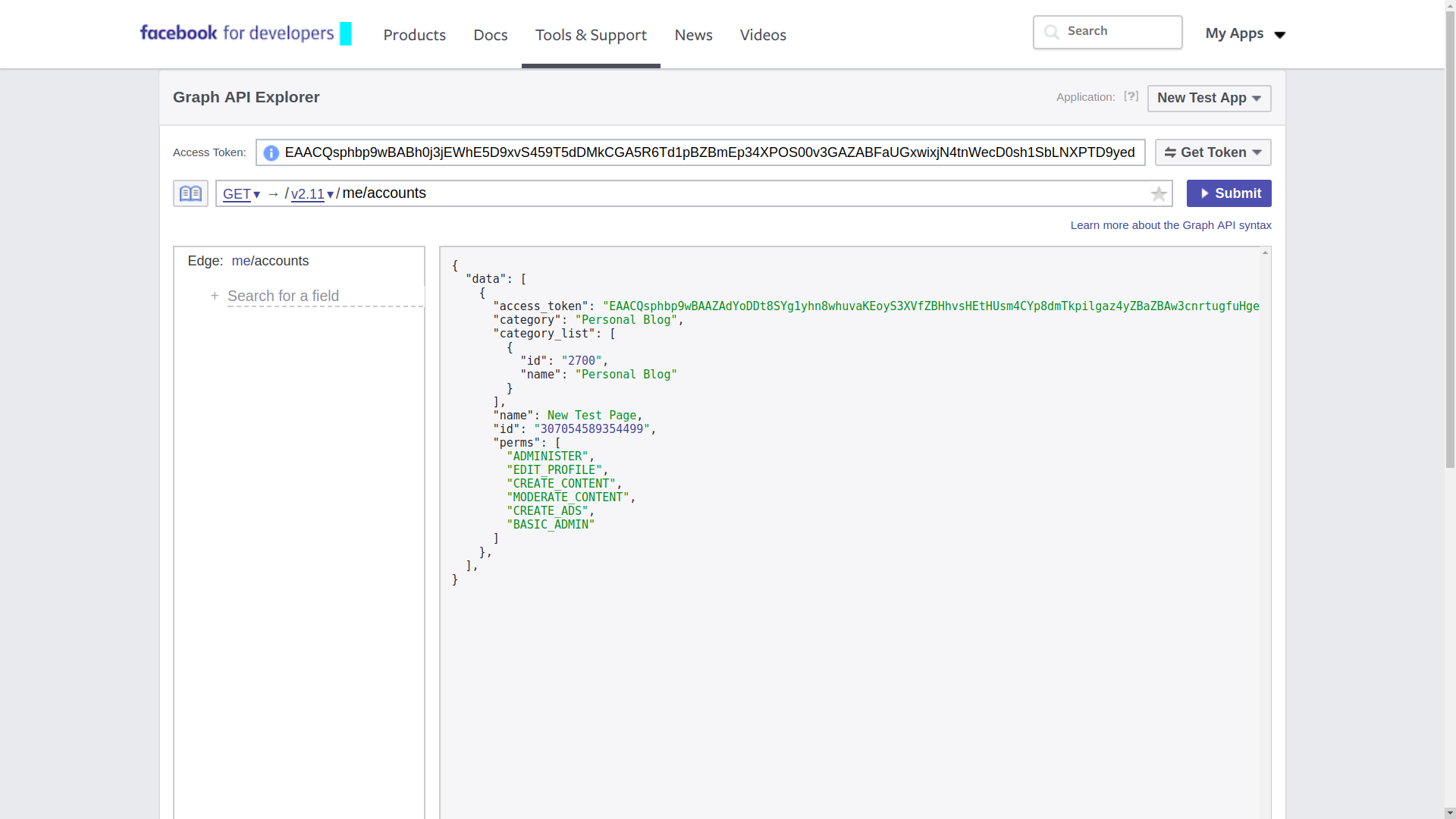1456x819 pixels.
Task: Click the page ID "307054589354499"
Action: click(591, 429)
